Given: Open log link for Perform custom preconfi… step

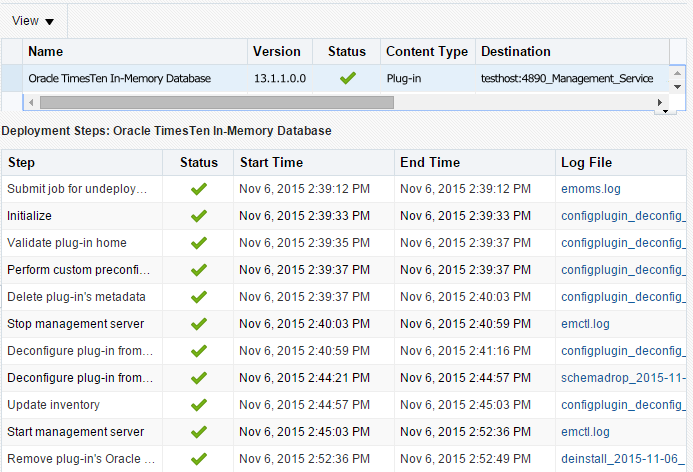Looking at the screenshot, I should click(623, 270).
